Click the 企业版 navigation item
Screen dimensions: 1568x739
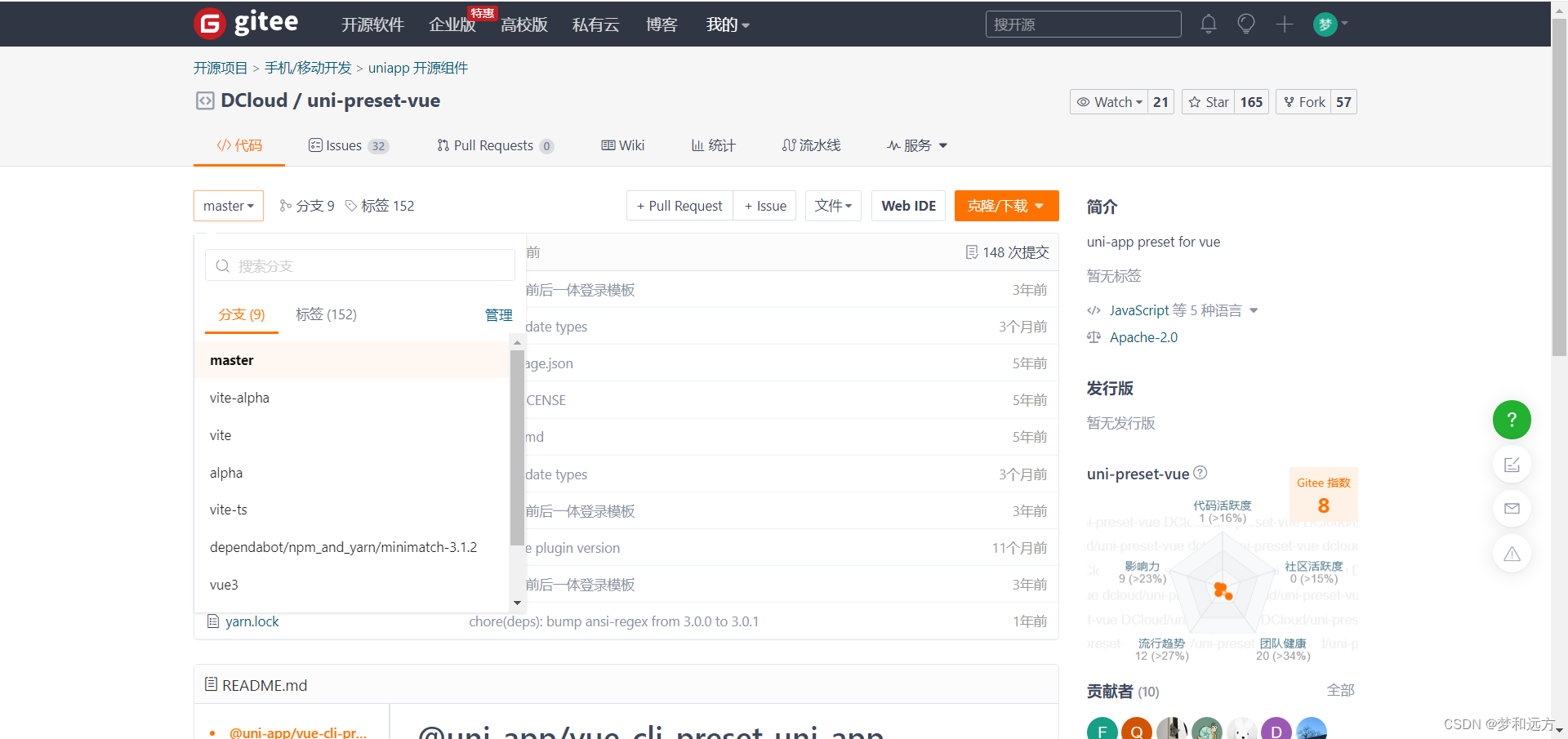(452, 24)
